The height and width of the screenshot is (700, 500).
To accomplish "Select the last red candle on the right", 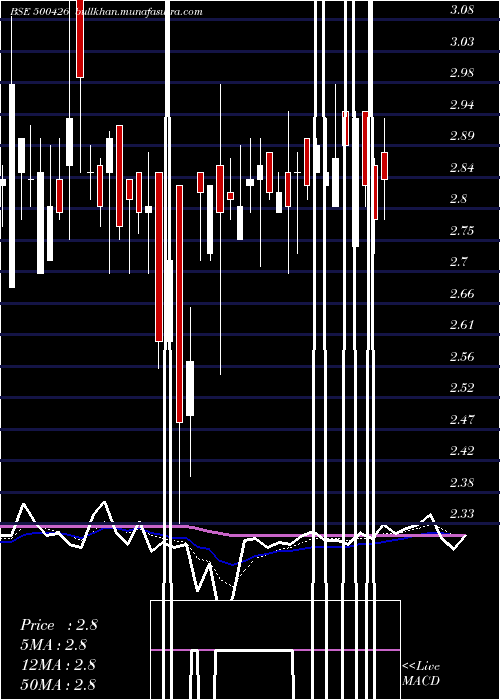I will 384,166.
